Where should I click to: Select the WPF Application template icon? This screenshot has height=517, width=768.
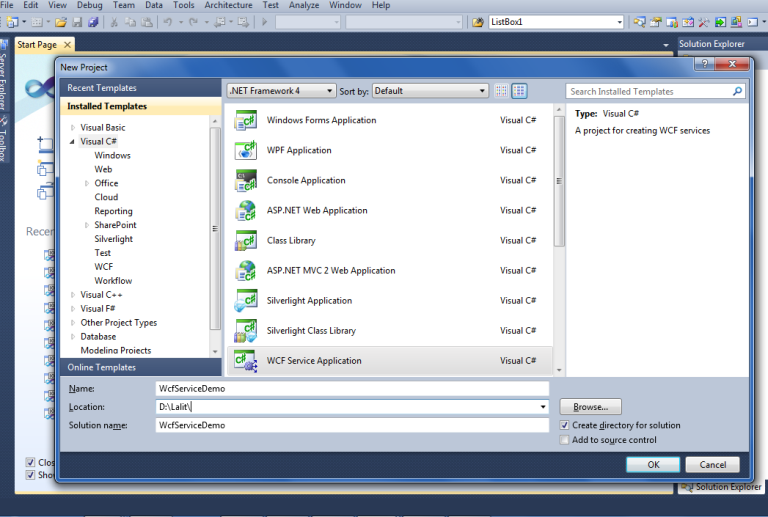click(245, 150)
